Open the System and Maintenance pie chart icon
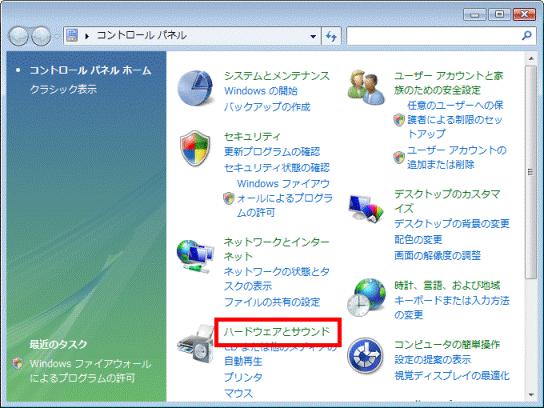 195,88
